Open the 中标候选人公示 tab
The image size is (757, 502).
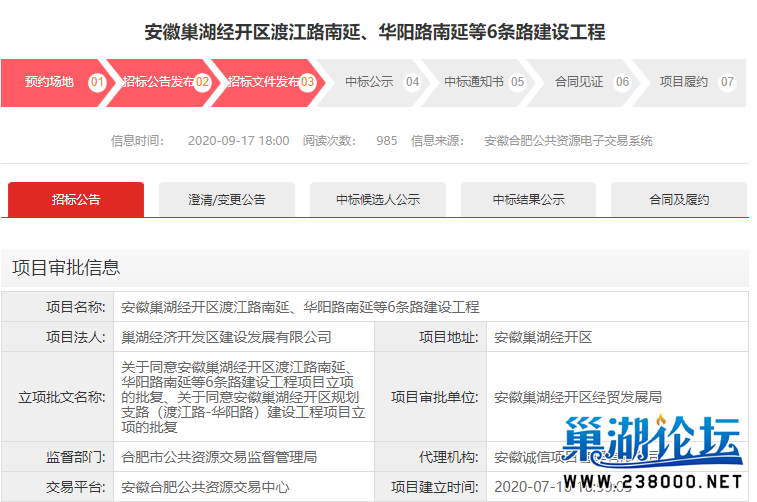pos(378,199)
